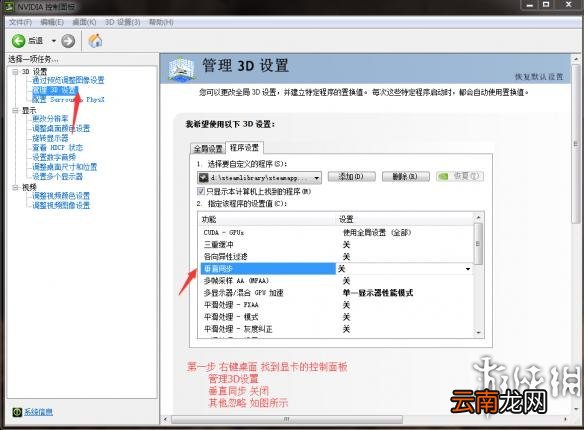This screenshot has width=584, height=430.
Task: Click the grey Forward arrow icon
Action: click(x=68, y=41)
